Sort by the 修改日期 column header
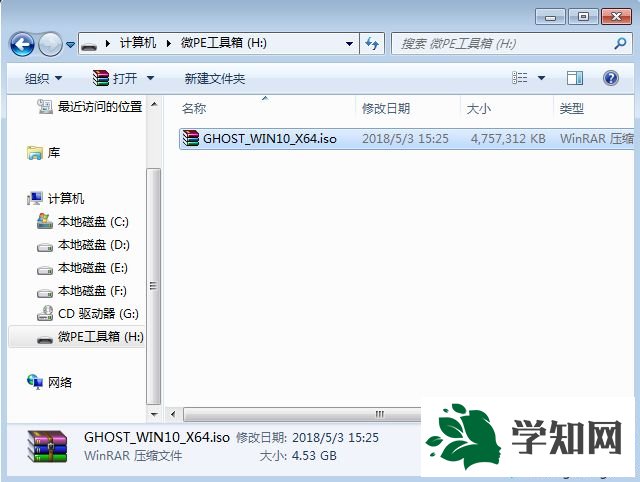 (386, 108)
